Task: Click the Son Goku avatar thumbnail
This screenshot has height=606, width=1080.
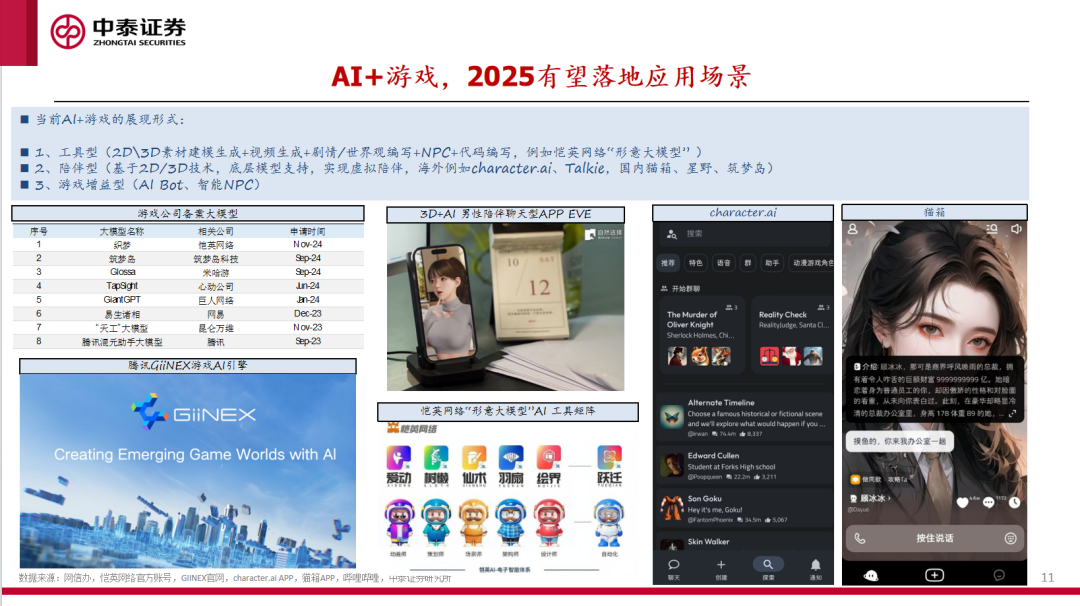Action: tap(672, 508)
